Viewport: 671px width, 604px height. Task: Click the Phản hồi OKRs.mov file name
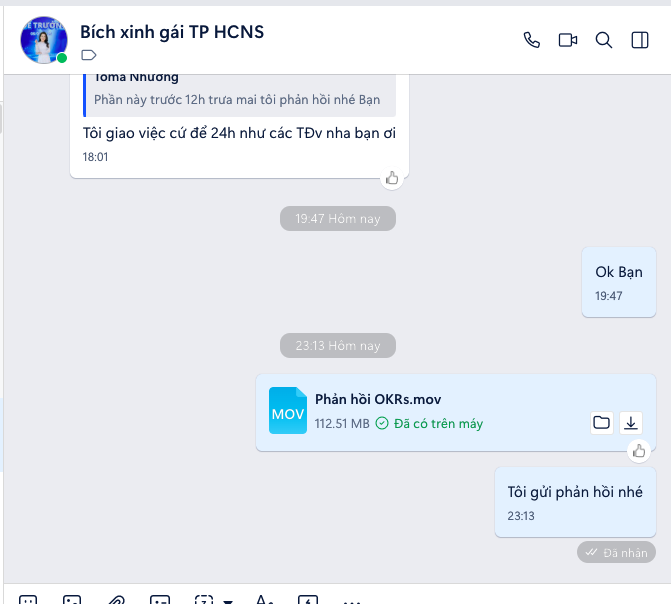click(x=378, y=399)
